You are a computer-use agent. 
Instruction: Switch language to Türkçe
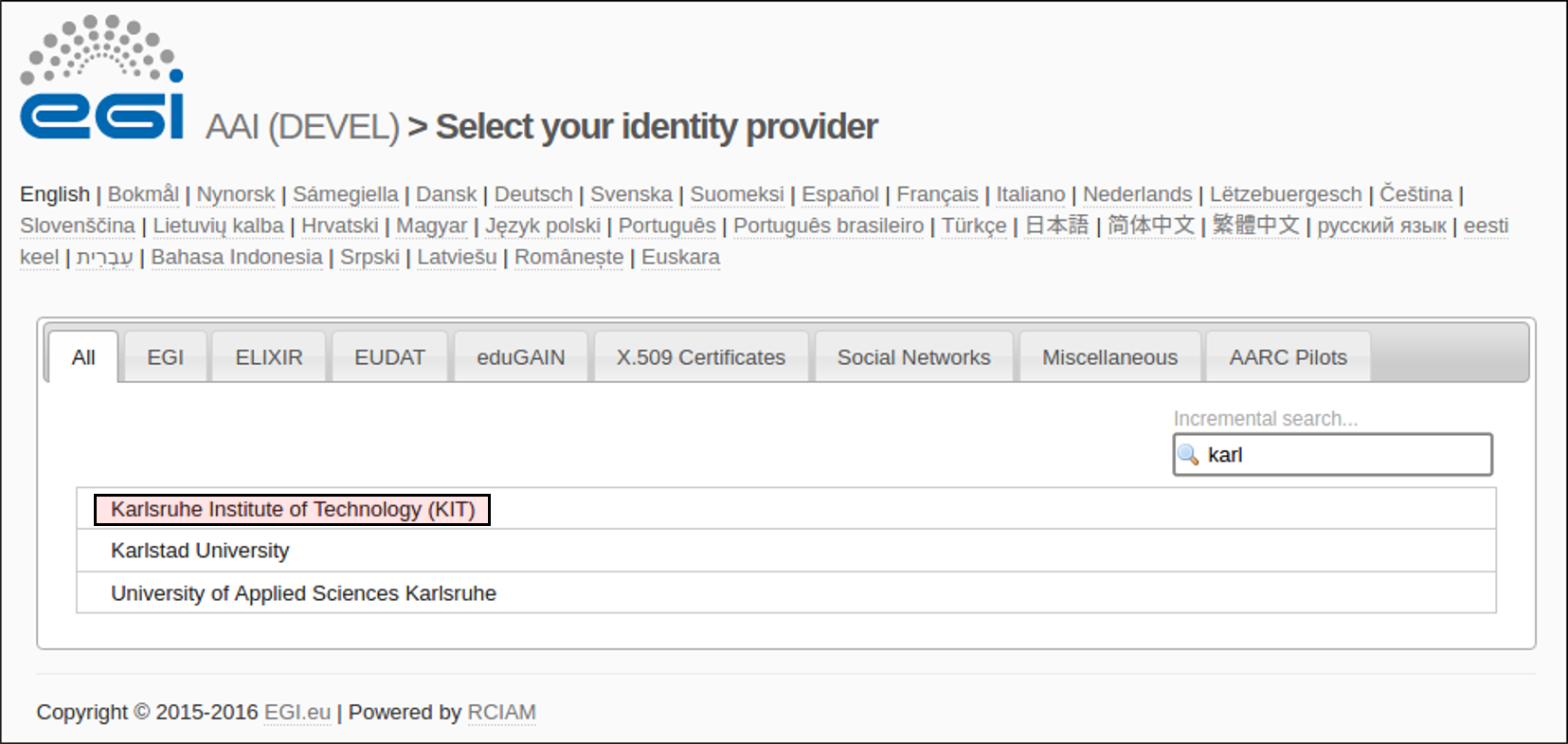(x=974, y=226)
